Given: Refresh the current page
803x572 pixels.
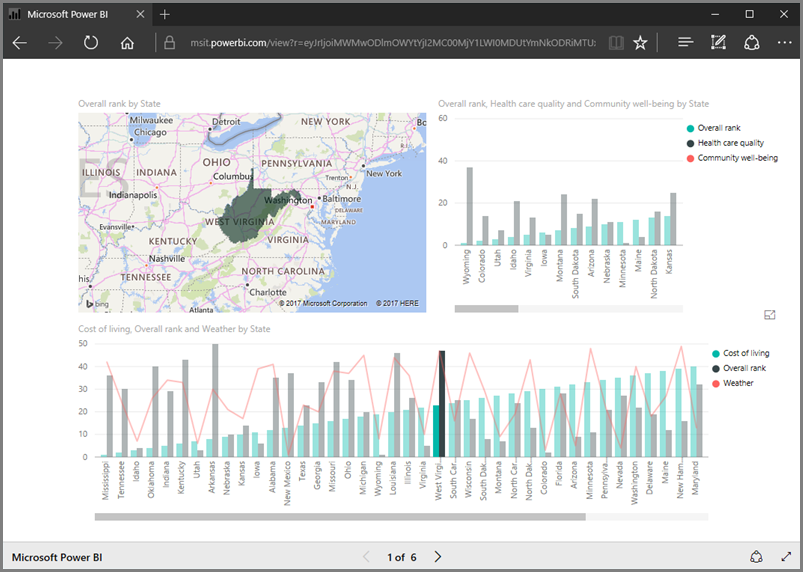Looking at the screenshot, I should pos(91,43).
